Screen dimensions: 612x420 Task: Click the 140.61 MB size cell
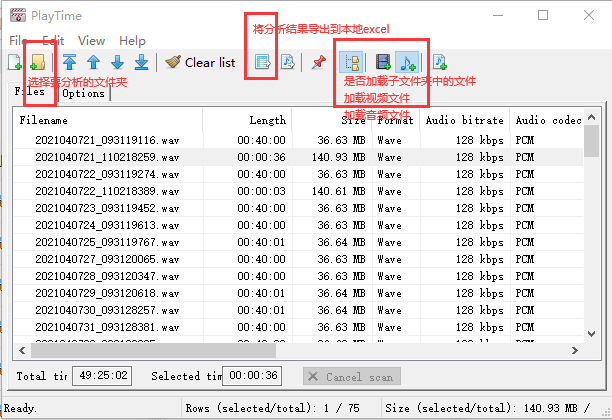pos(338,191)
